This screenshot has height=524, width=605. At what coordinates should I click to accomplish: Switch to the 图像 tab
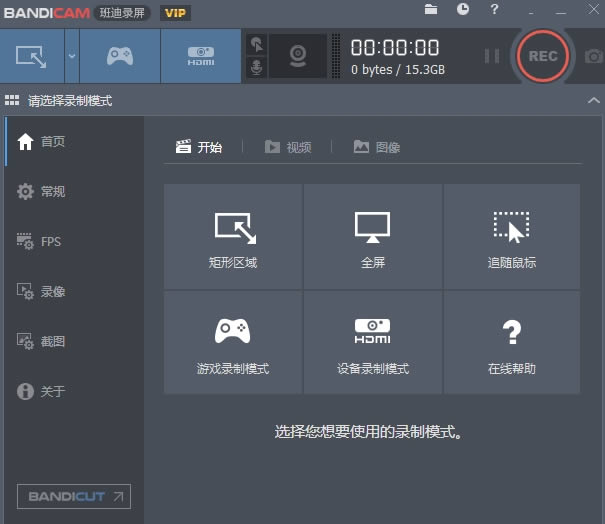click(x=377, y=147)
